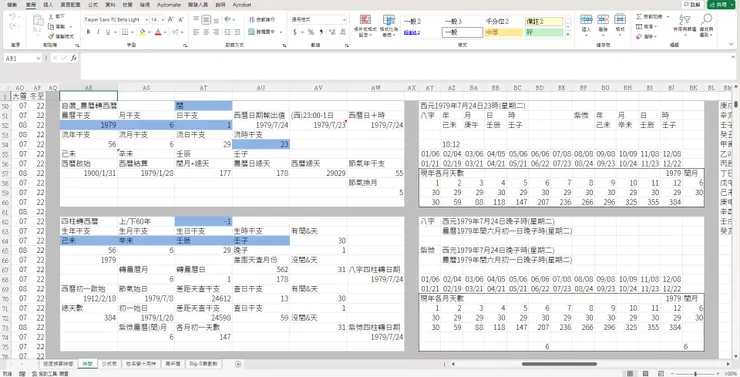Click the yellow fill color bucket
This screenshot has width=740, height=377.
coord(142,32)
